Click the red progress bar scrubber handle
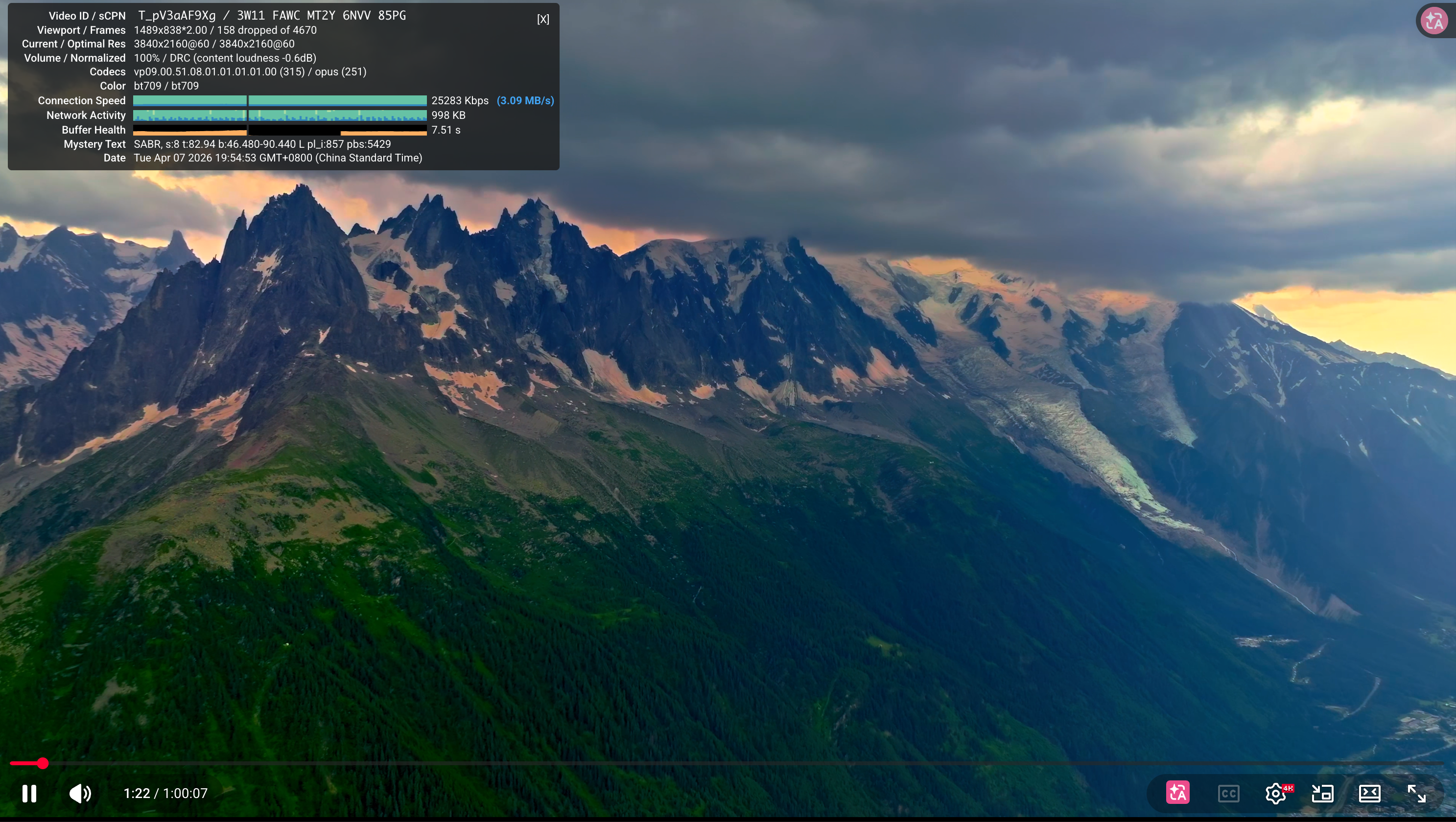Image resolution: width=1456 pixels, height=822 pixels. pos(43,763)
